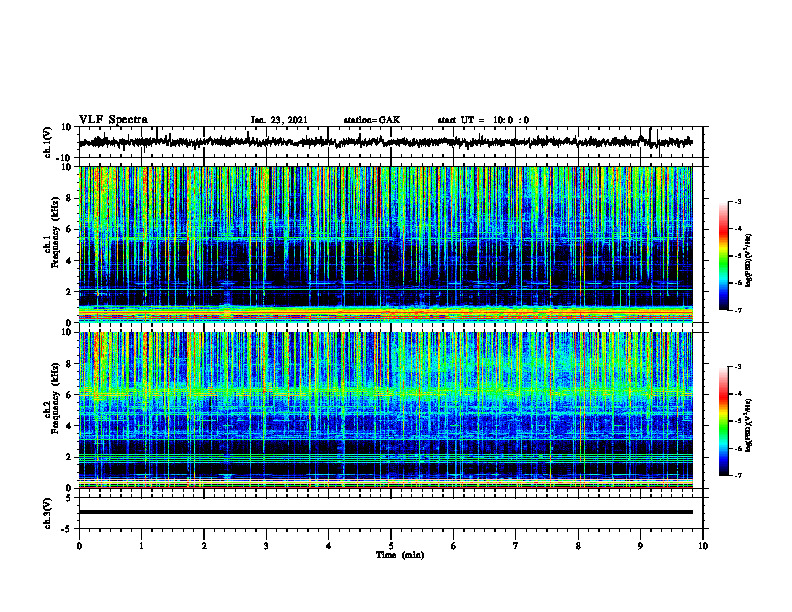Click the "-5" tick on ch.3 voltage axis
Image resolution: width=792 pixels, height=612 pixels.
pyautogui.click(x=68, y=529)
